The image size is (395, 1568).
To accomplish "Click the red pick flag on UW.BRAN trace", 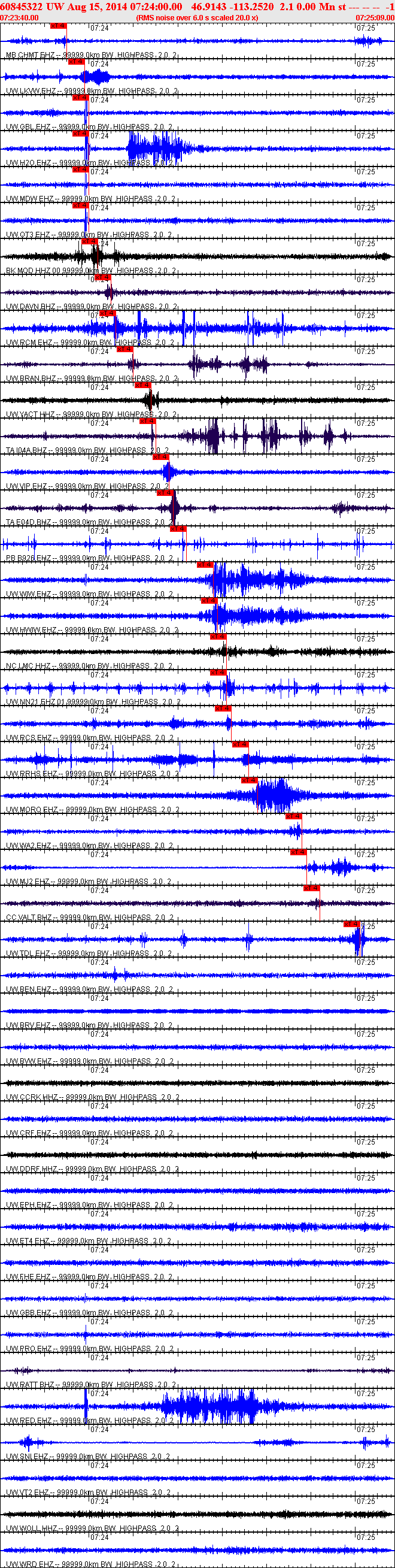I will click(x=124, y=349).
